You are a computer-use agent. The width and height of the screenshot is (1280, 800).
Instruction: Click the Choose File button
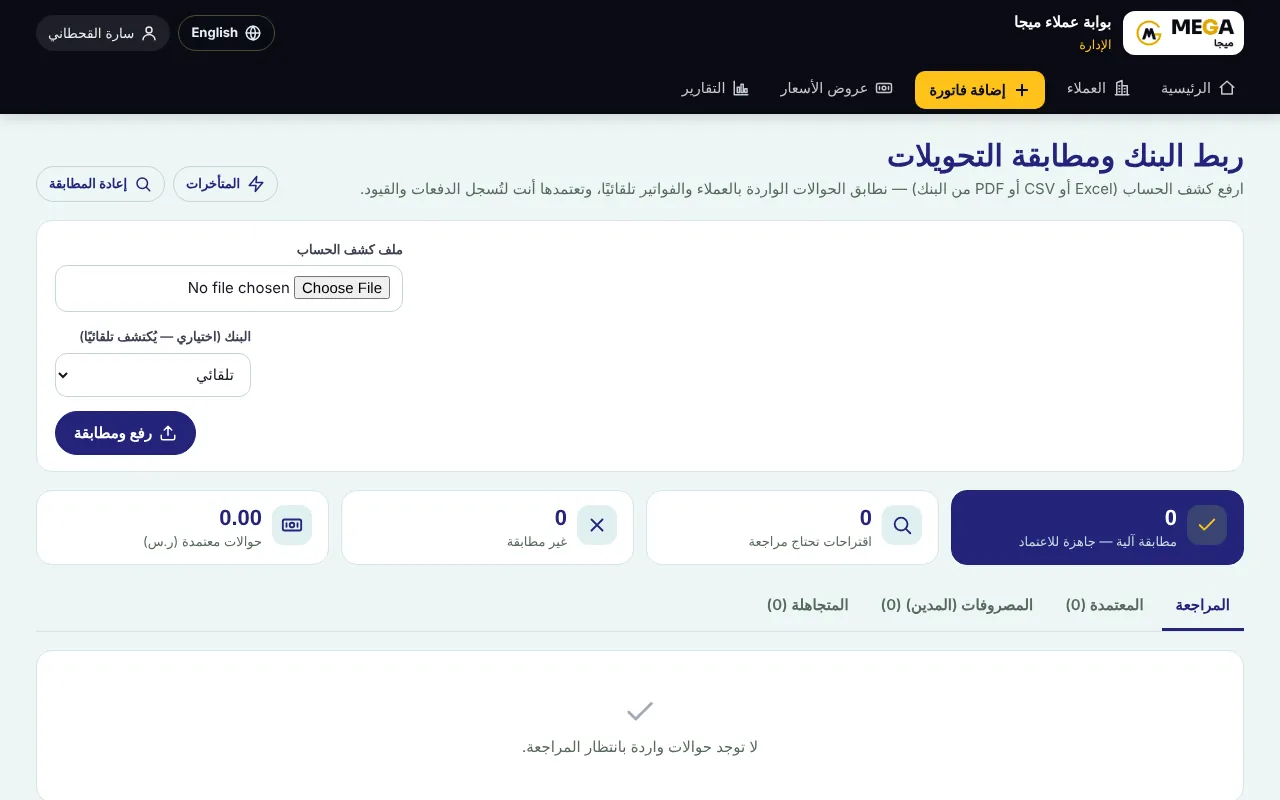(x=342, y=288)
